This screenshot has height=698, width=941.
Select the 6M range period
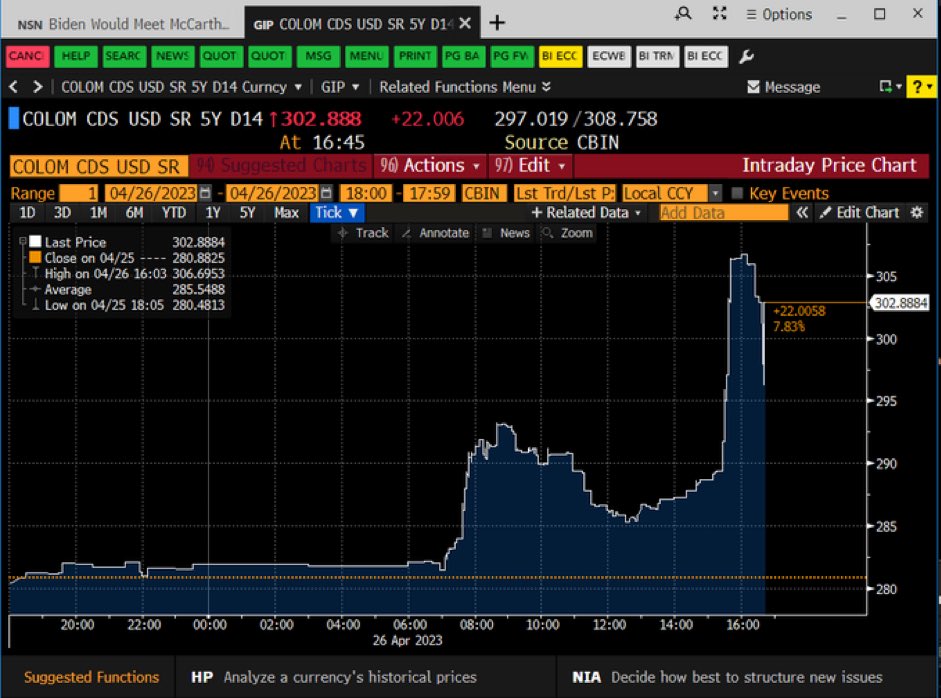(x=134, y=212)
